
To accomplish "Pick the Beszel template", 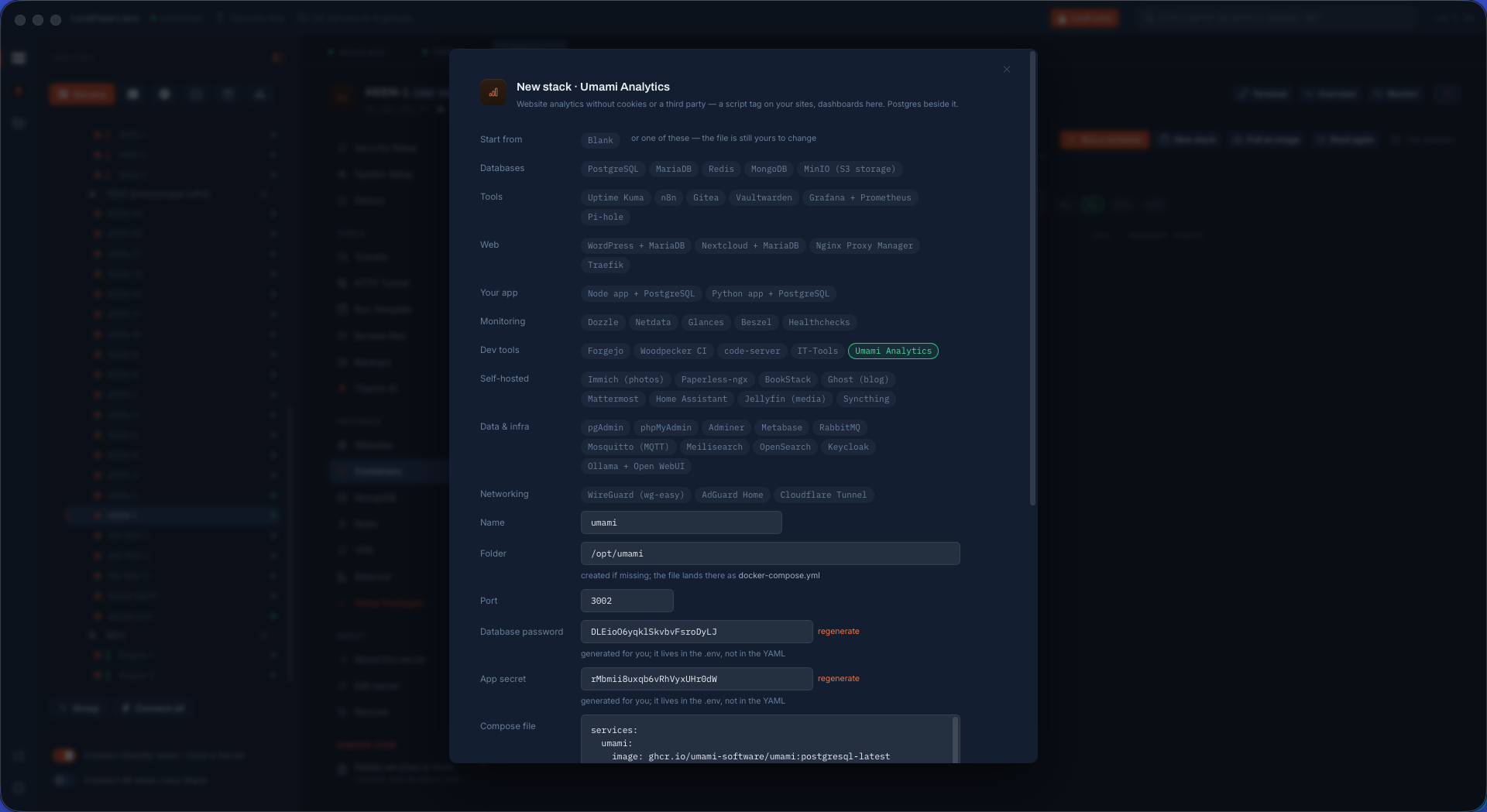I will tap(756, 322).
